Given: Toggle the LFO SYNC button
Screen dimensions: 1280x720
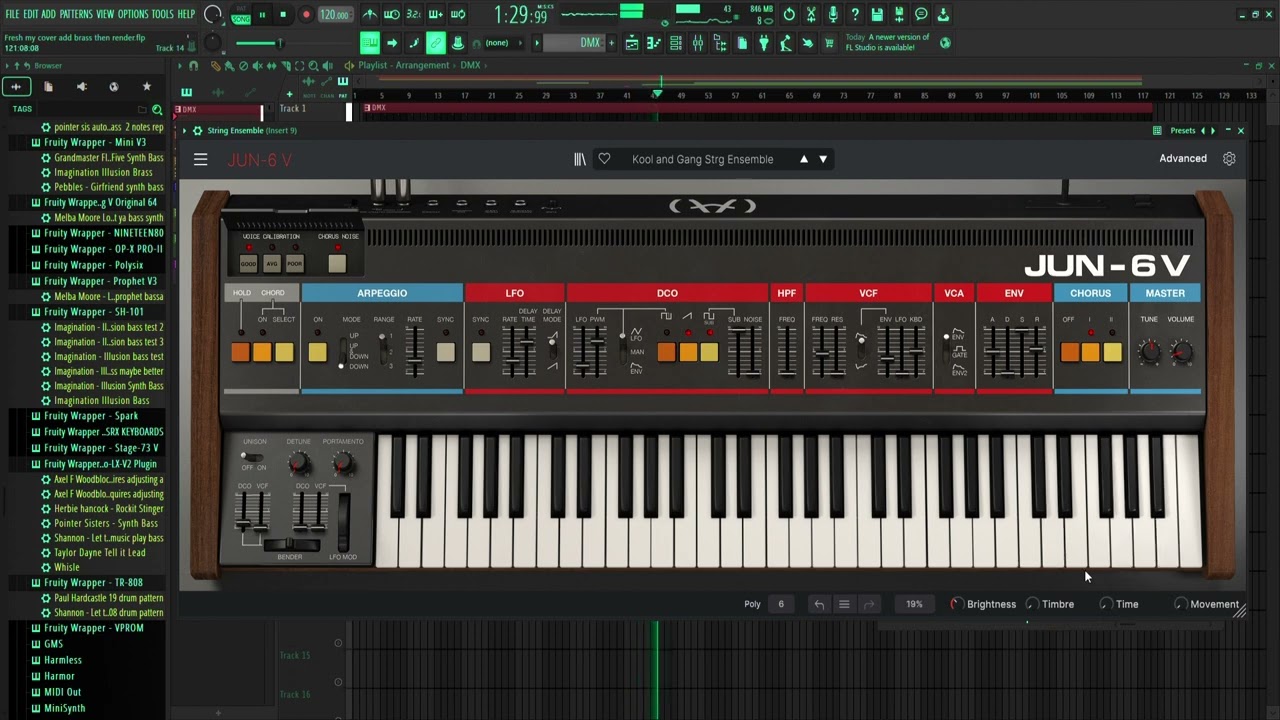Looking at the screenshot, I should tap(481, 352).
